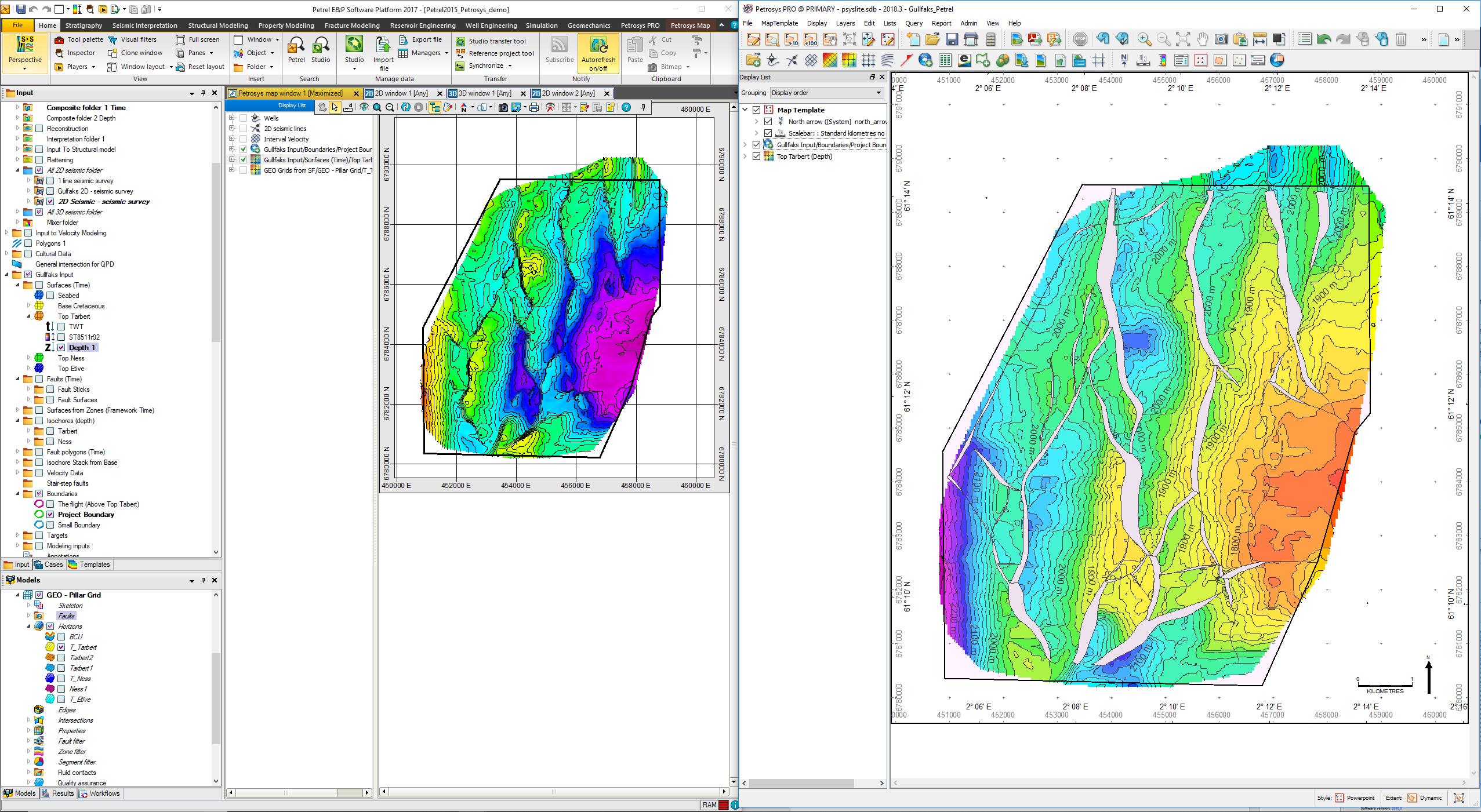1481x812 pixels.
Task: Click the north arrow display element icon
Action: 1124,60
